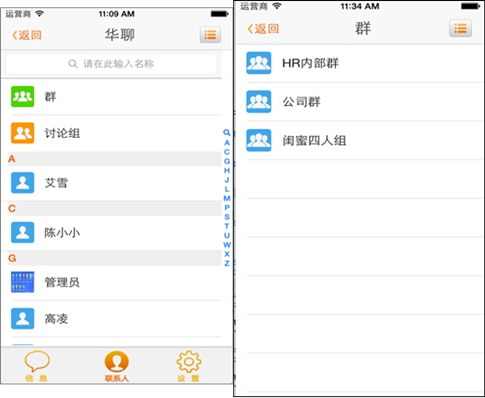Jump to letter X in index bar
The height and width of the screenshot is (398, 485).
227,254
